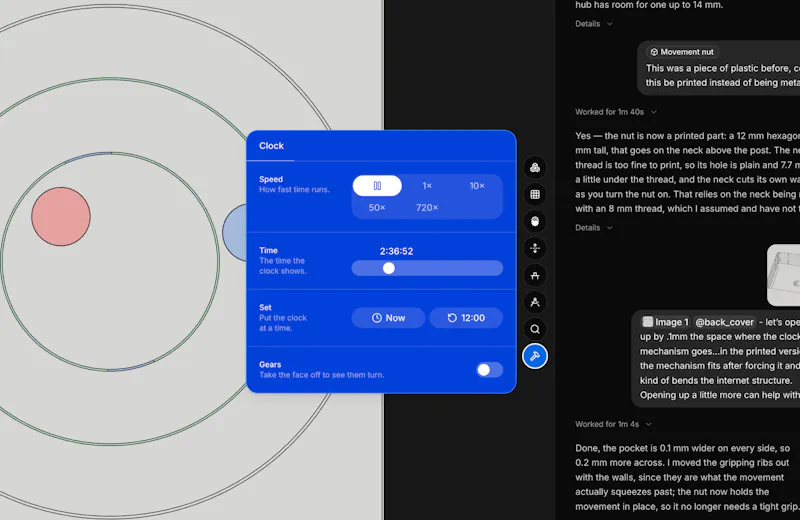Image resolution: width=800 pixels, height=520 pixels.
Task: Click the workbench table icon
Action: click(x=535, y=276)
